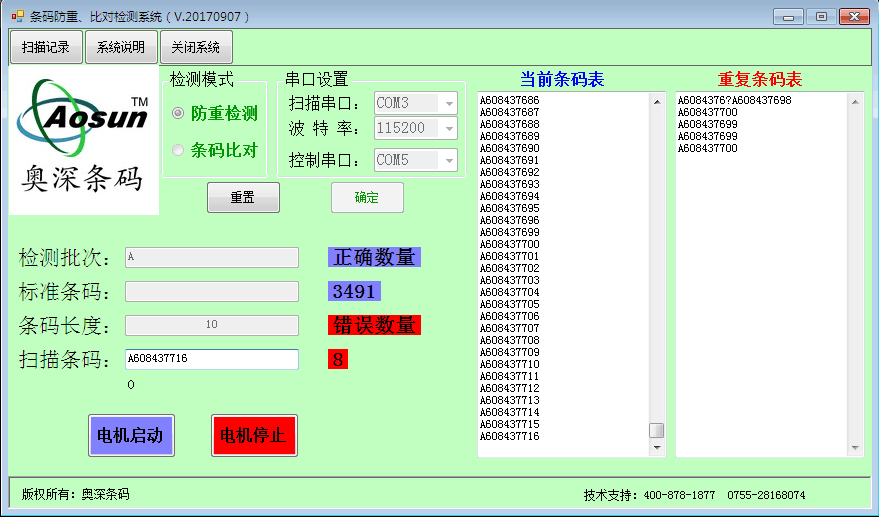Screen dimensions: 879x517
Task: Open the 系统说明 toolbar item
Action: [x=121, y=47]
